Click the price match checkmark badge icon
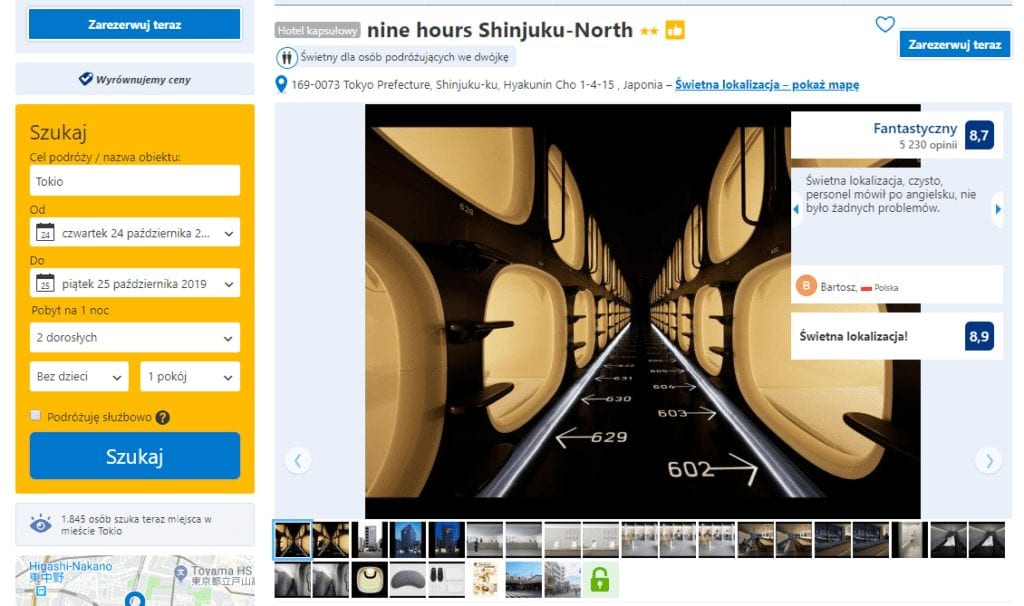This screenshot has height=606, width=1024. tap(86, 79)
